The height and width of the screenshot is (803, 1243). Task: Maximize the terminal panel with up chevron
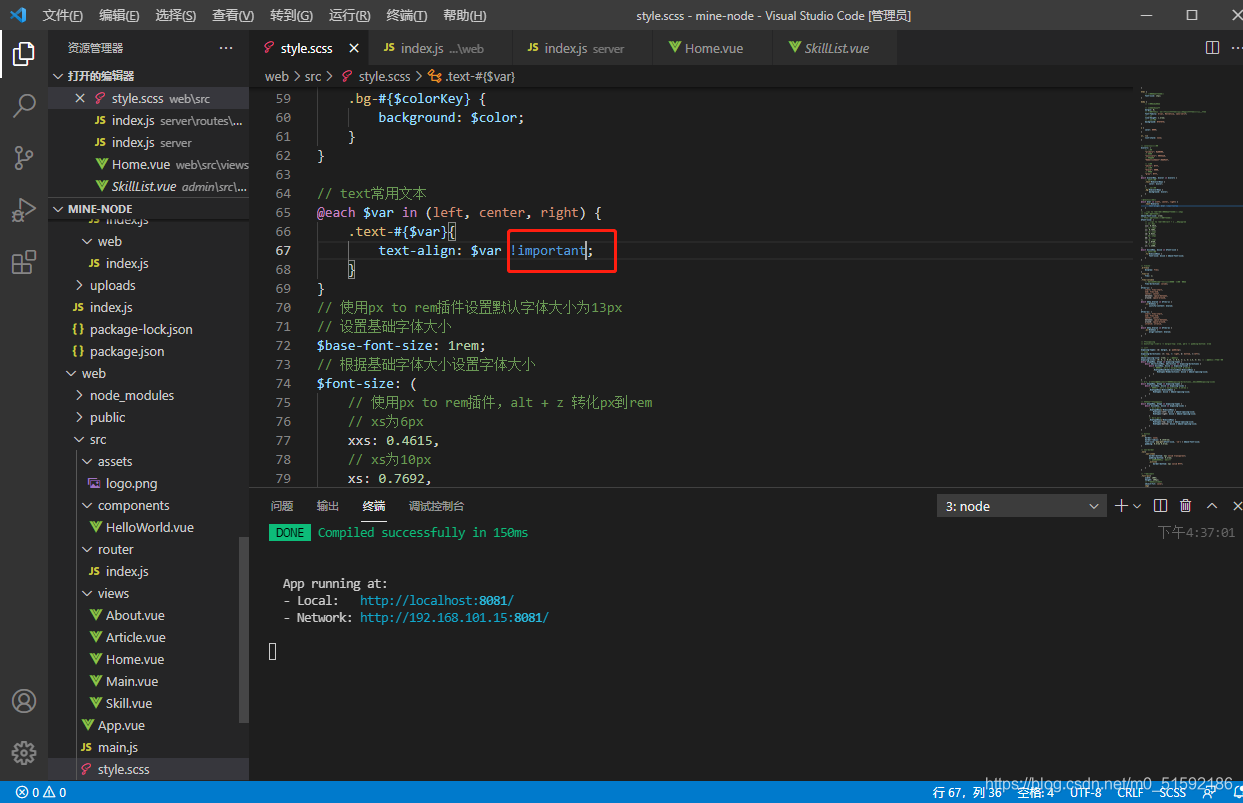pyautogui.click(x=1212, y=506)
